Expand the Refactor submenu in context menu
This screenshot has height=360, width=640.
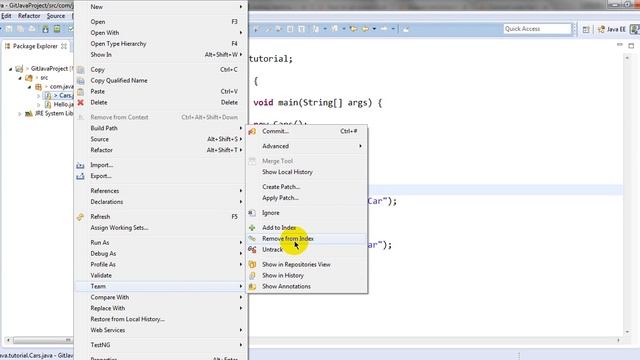tap(161, 150)
